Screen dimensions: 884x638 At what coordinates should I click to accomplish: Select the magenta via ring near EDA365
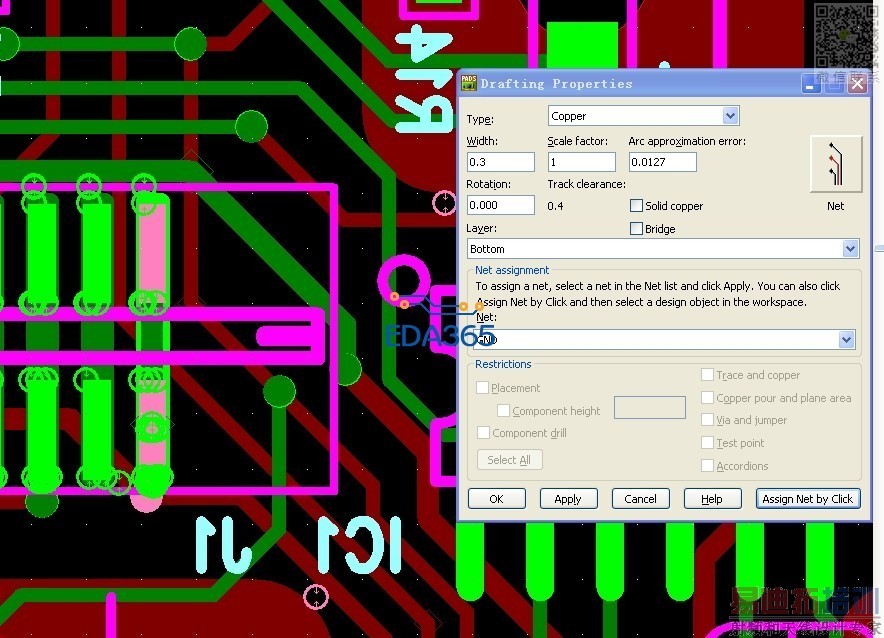[404, 280]
